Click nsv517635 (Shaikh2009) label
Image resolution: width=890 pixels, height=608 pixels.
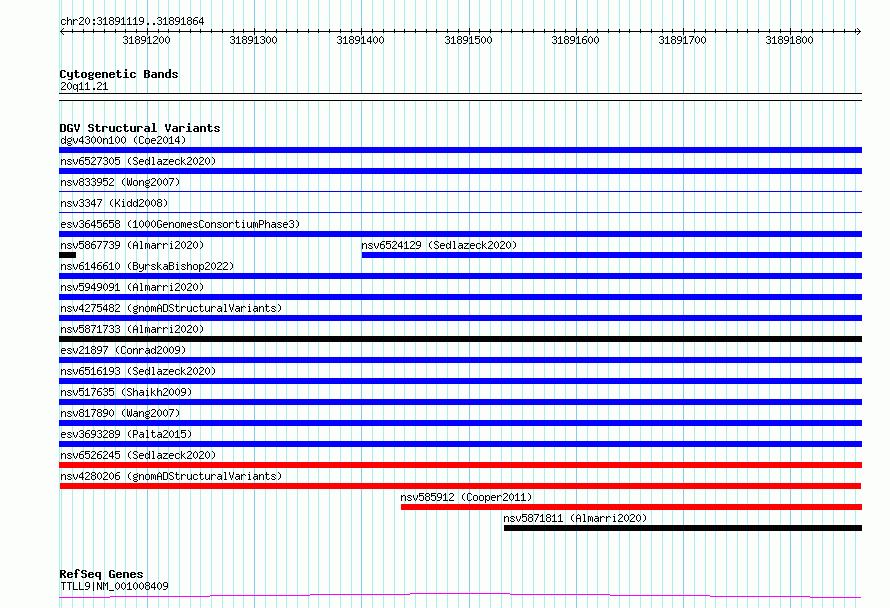(x=126, y=392)
